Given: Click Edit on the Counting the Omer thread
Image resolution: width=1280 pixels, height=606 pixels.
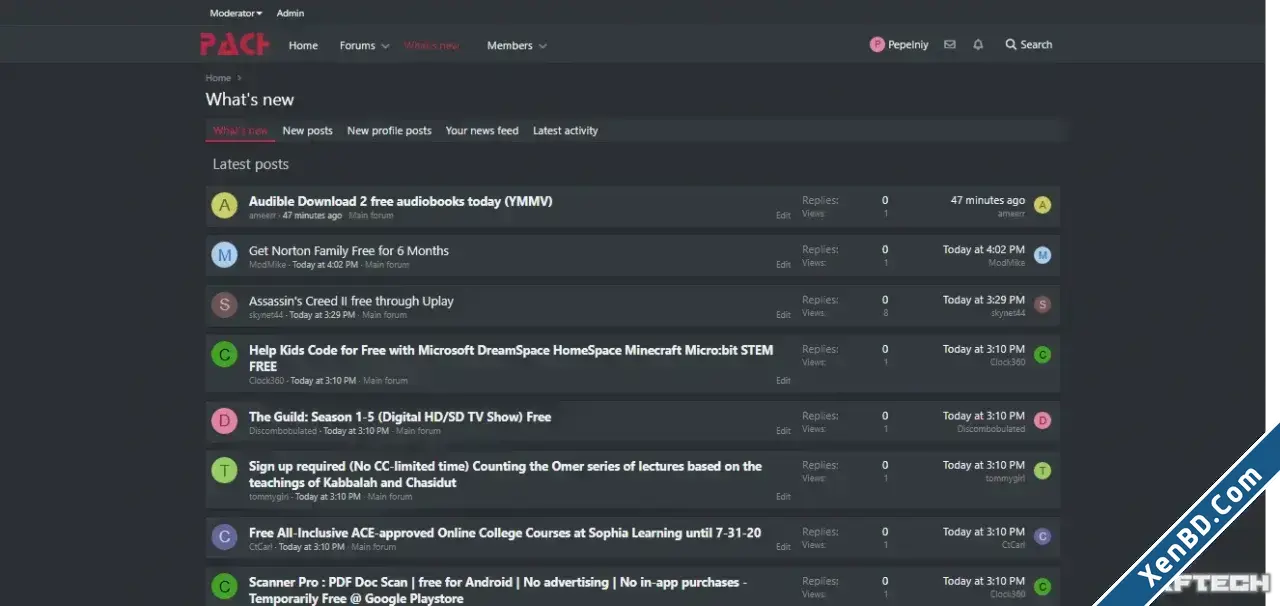Looking at the screenshot, I should (783, 497).
